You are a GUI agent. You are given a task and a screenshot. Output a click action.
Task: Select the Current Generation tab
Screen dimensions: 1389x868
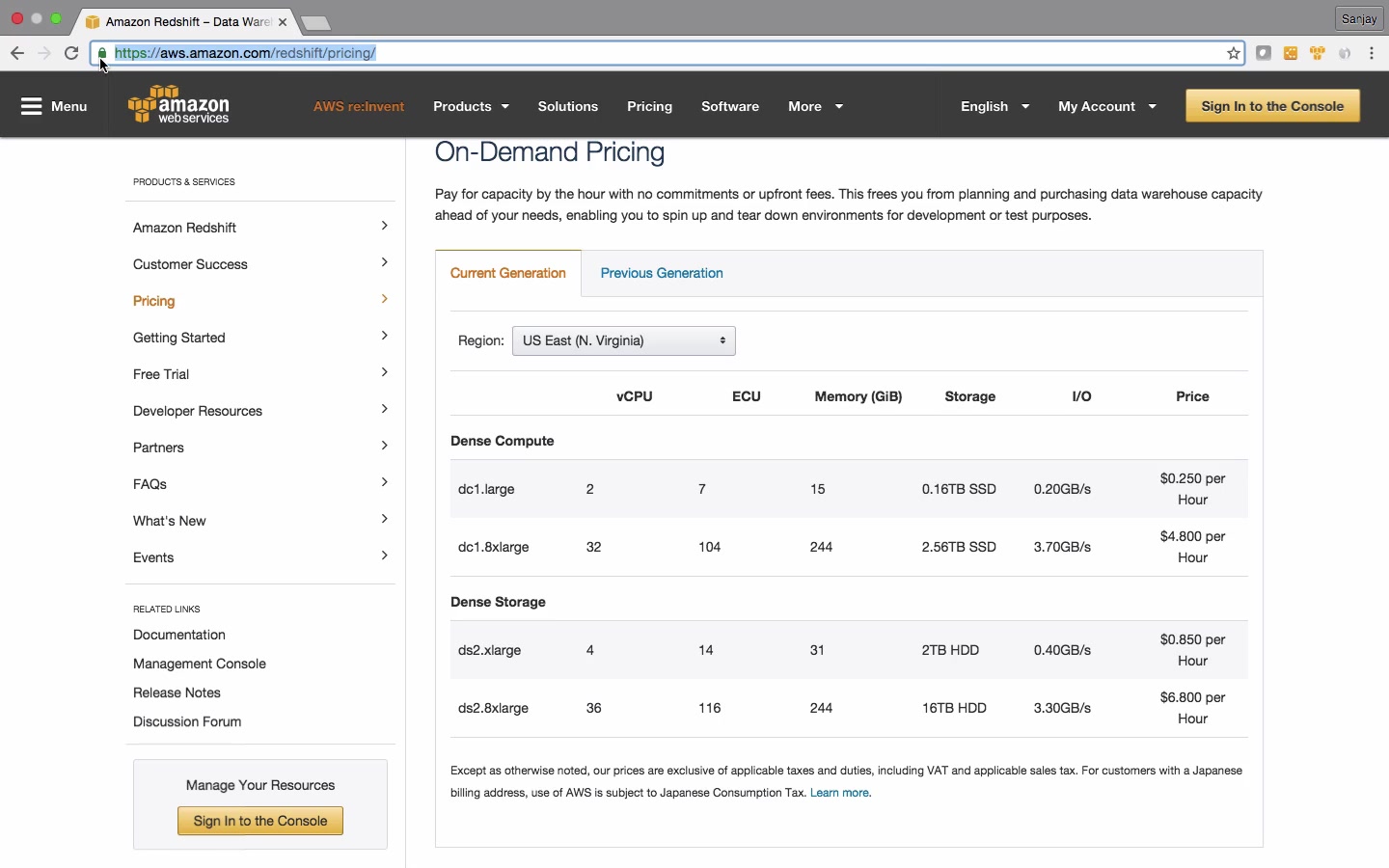[508, 274]
